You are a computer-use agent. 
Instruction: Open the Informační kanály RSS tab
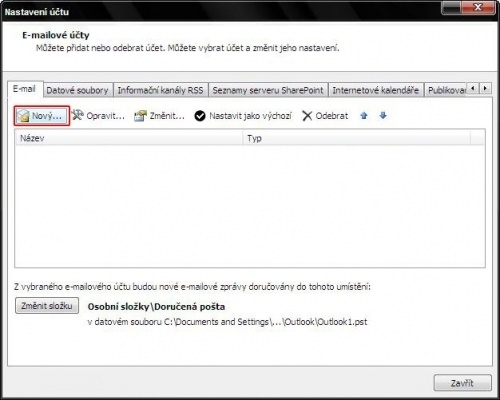point(161,90)
